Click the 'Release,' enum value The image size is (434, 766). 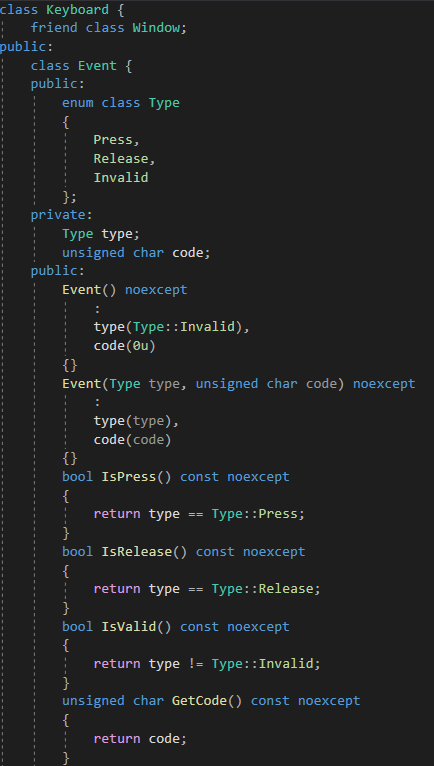125,159
